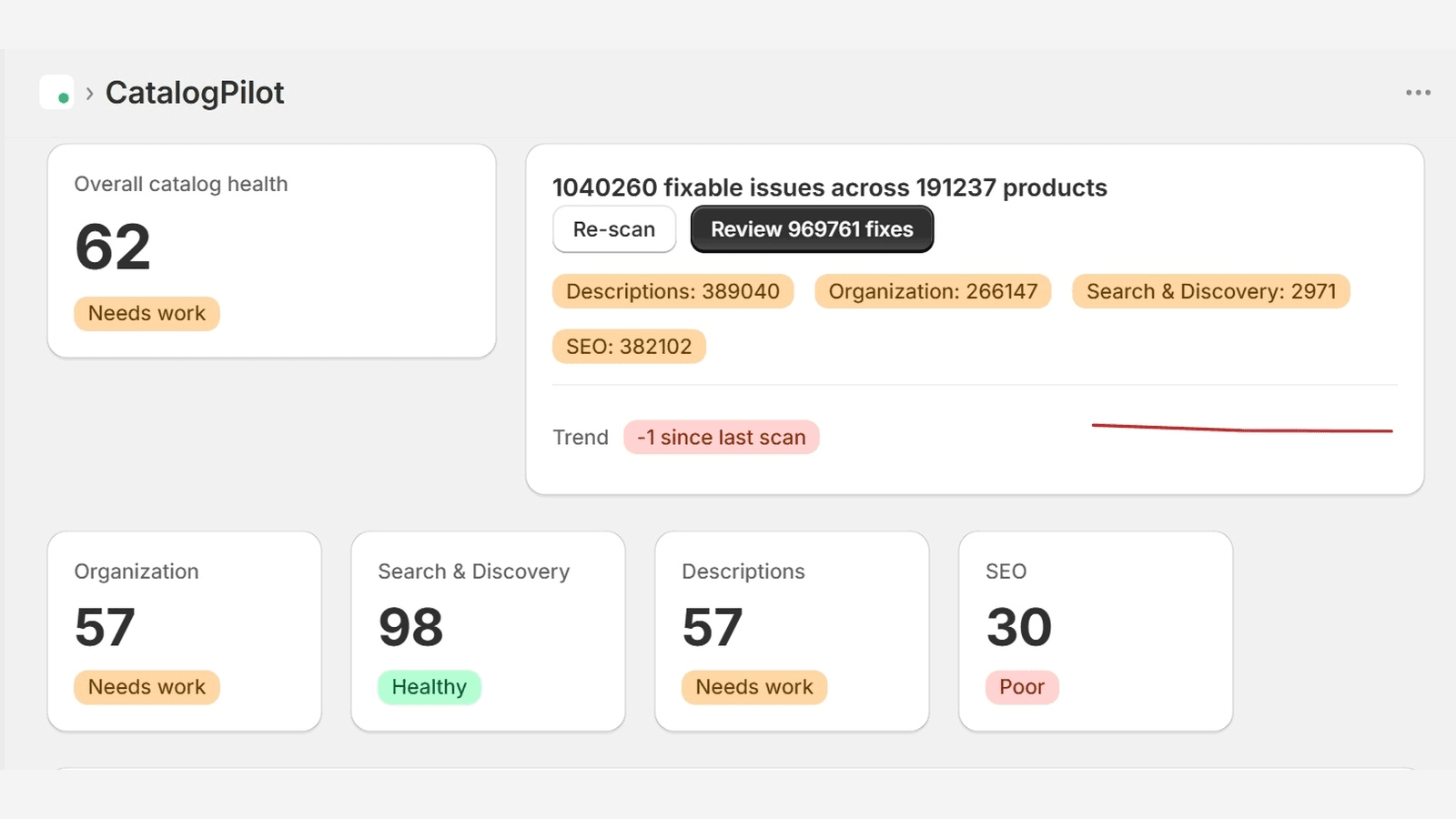Open the SEO score card
1456x819 pixels.
click(1096, 632)
